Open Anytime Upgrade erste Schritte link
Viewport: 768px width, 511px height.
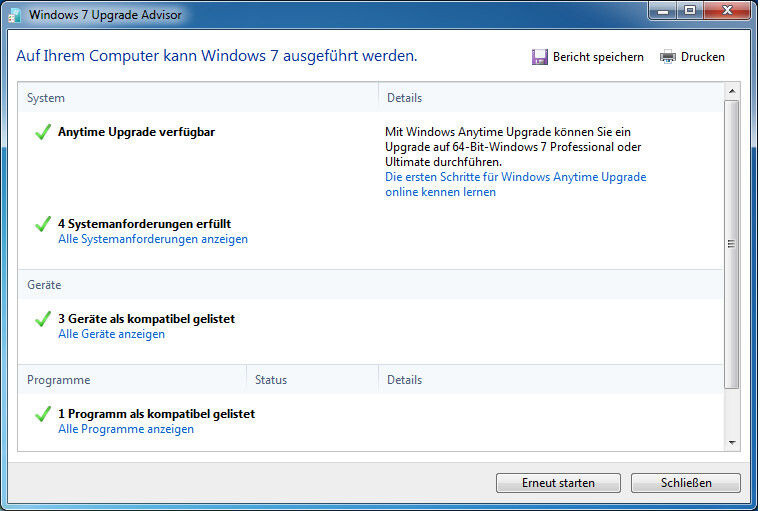515,184
